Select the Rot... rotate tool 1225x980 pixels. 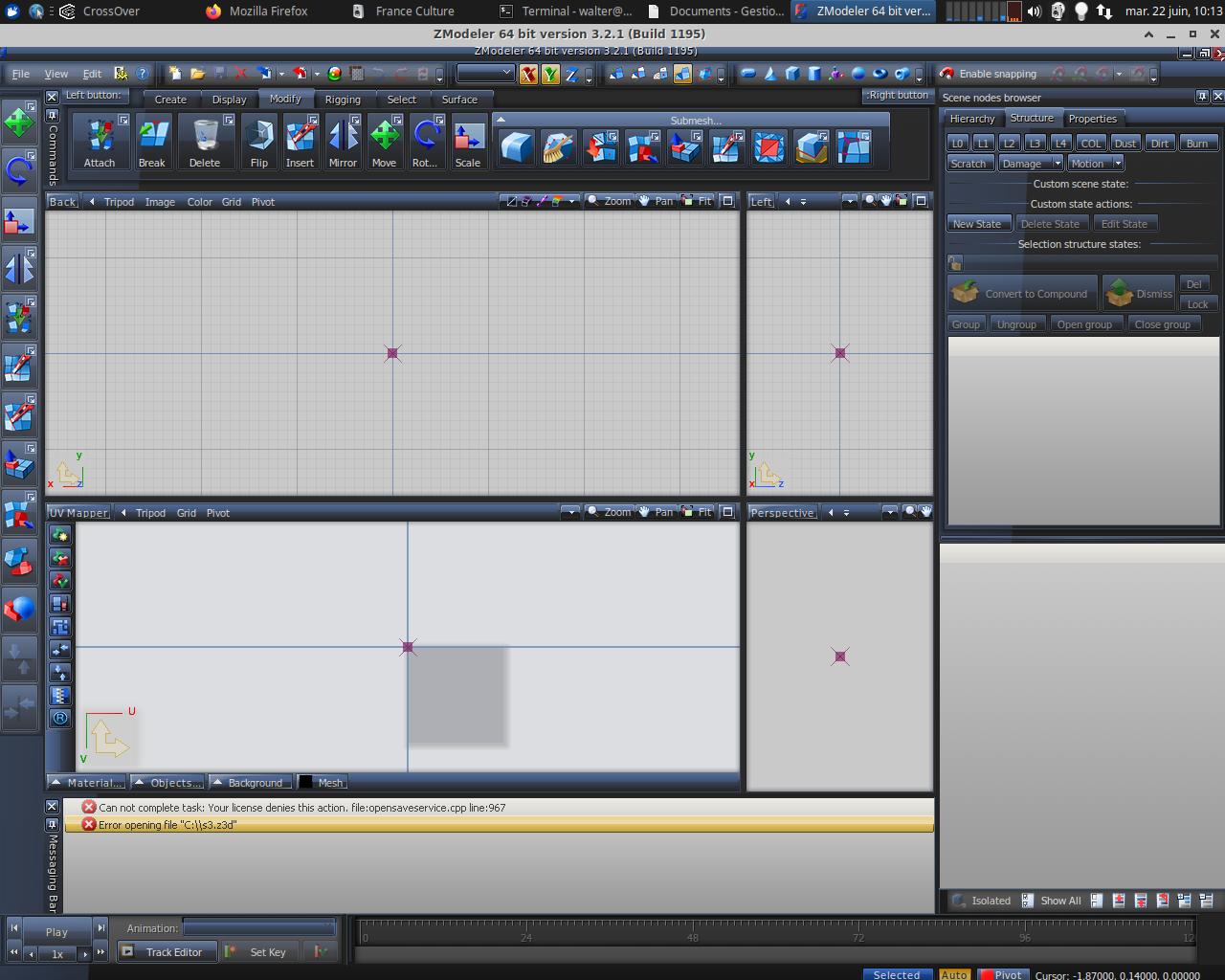pyautogui.click(x=427, y=142)
